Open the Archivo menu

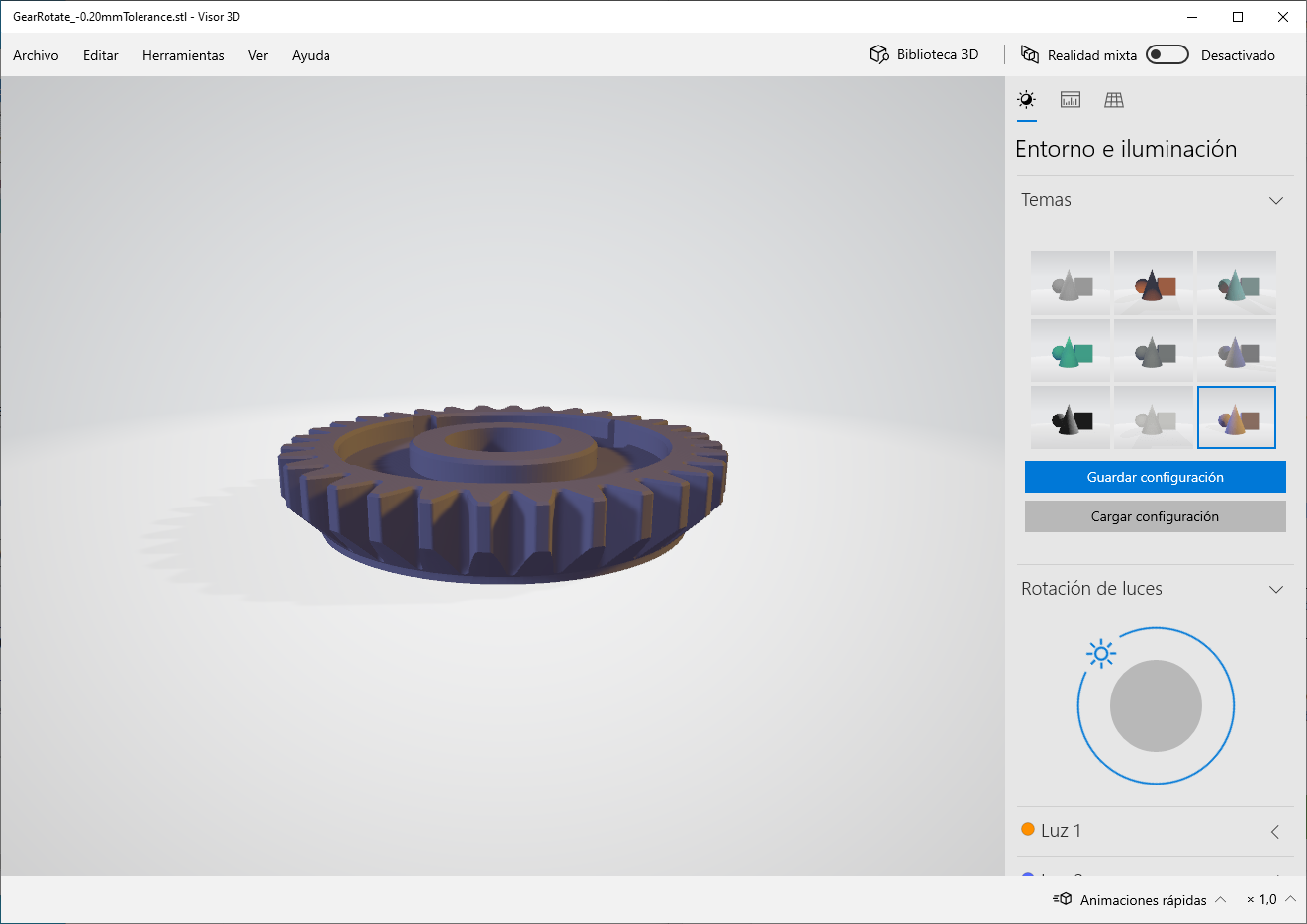(36, 55)
